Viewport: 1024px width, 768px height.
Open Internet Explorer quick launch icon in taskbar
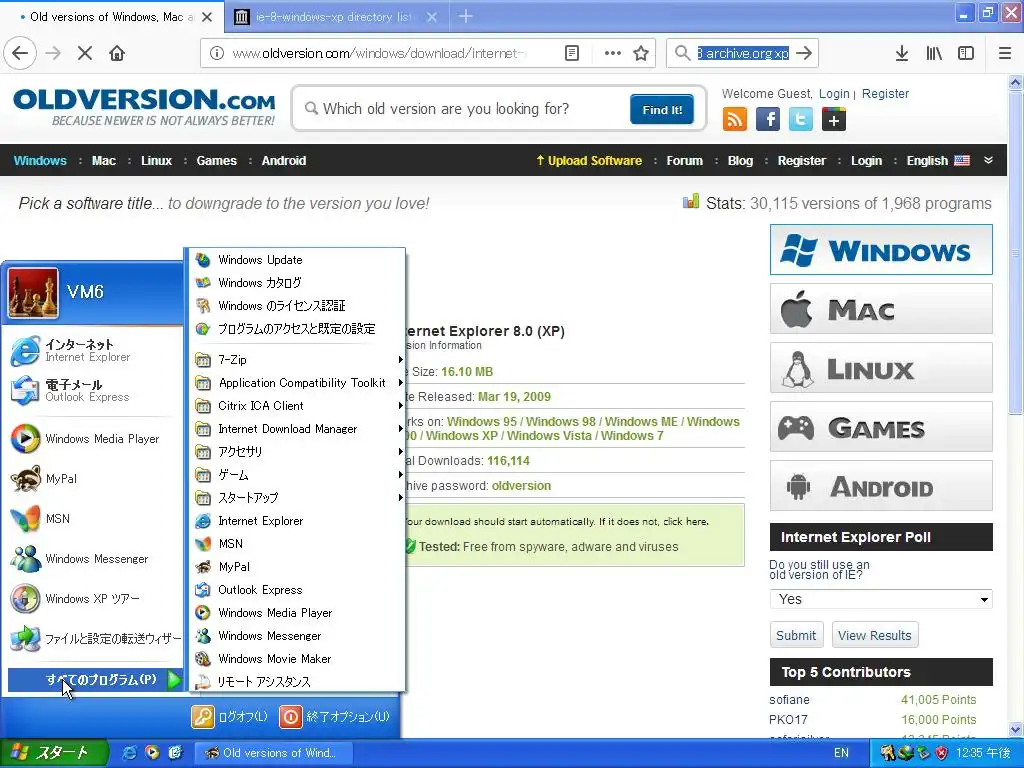129,752
